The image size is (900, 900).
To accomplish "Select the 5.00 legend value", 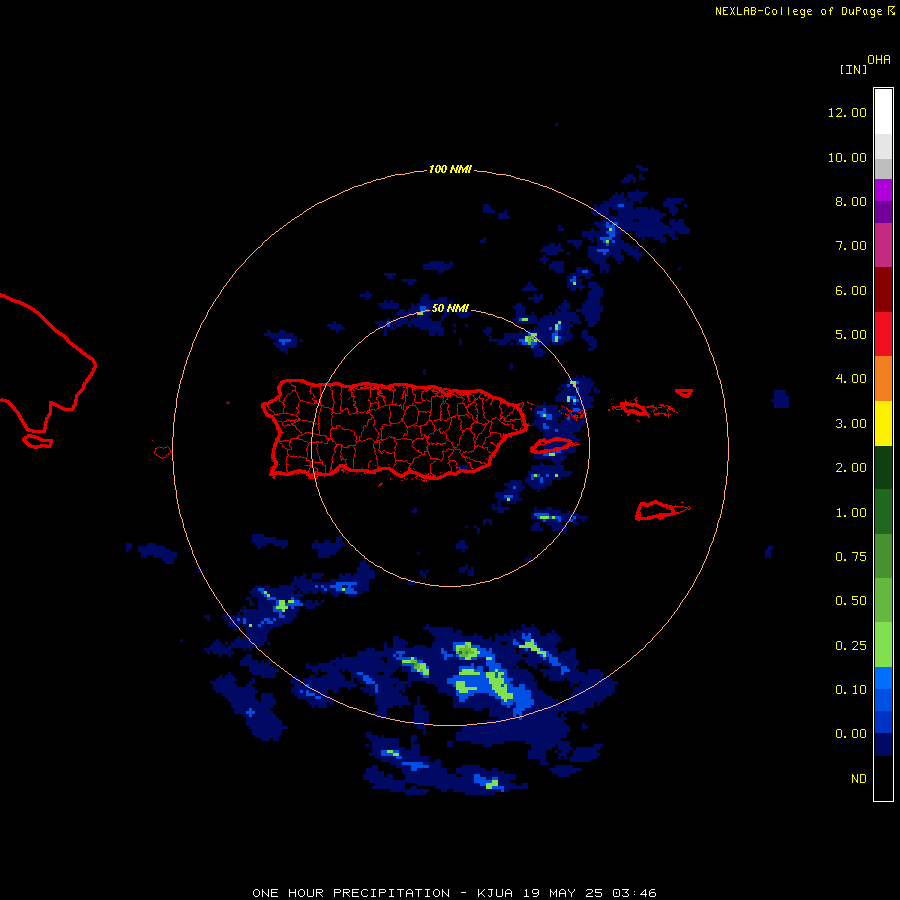I will click(851, 335).
